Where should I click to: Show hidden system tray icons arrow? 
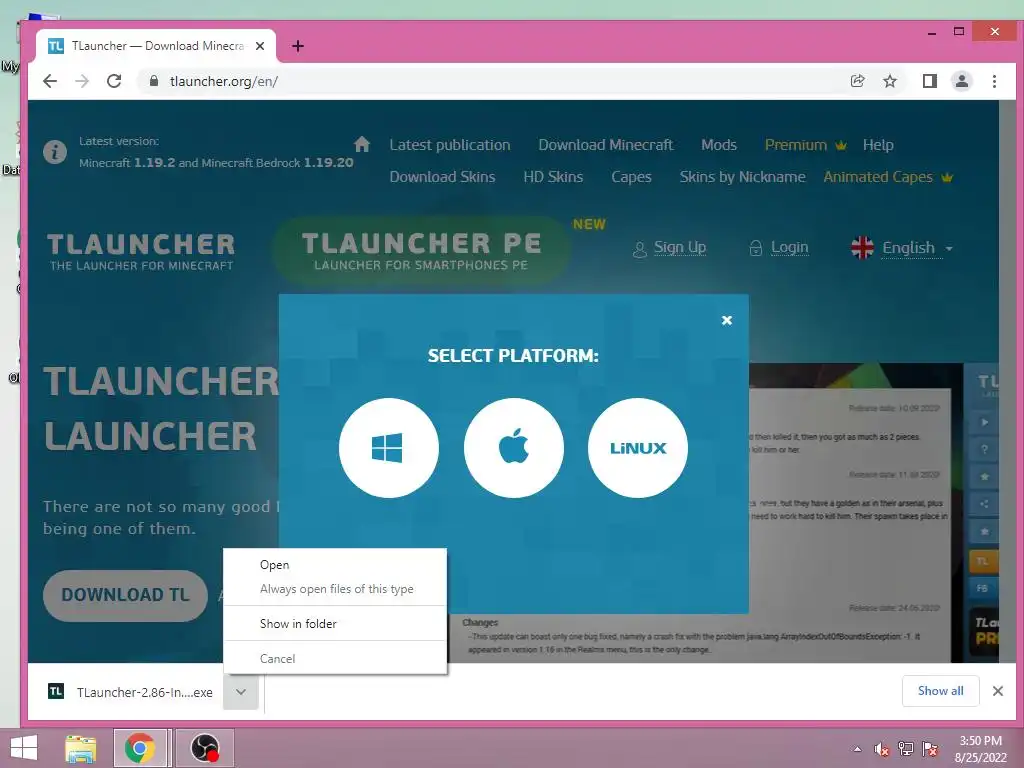[x=857, y=749]
